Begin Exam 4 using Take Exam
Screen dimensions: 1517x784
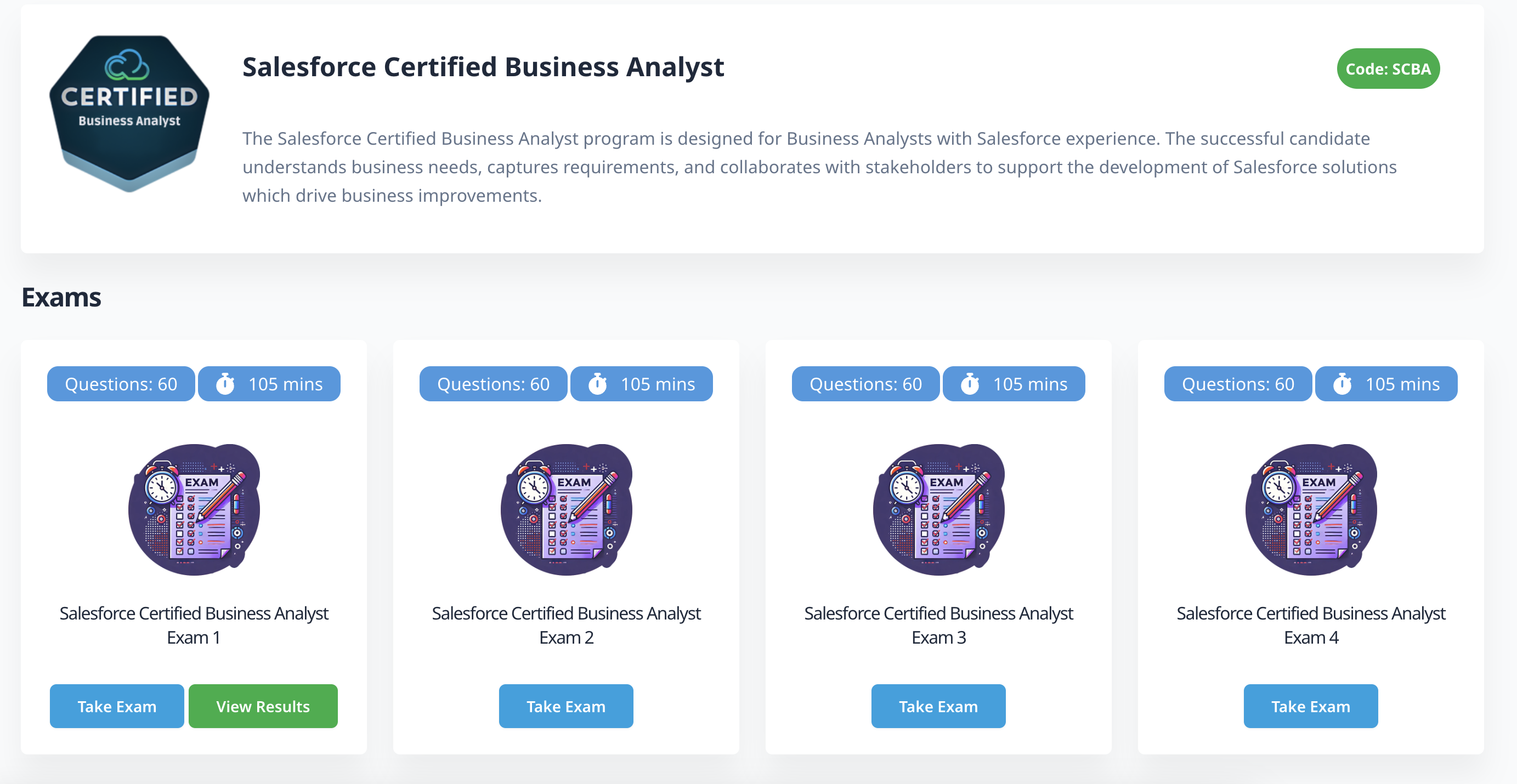coord(1310,706)
